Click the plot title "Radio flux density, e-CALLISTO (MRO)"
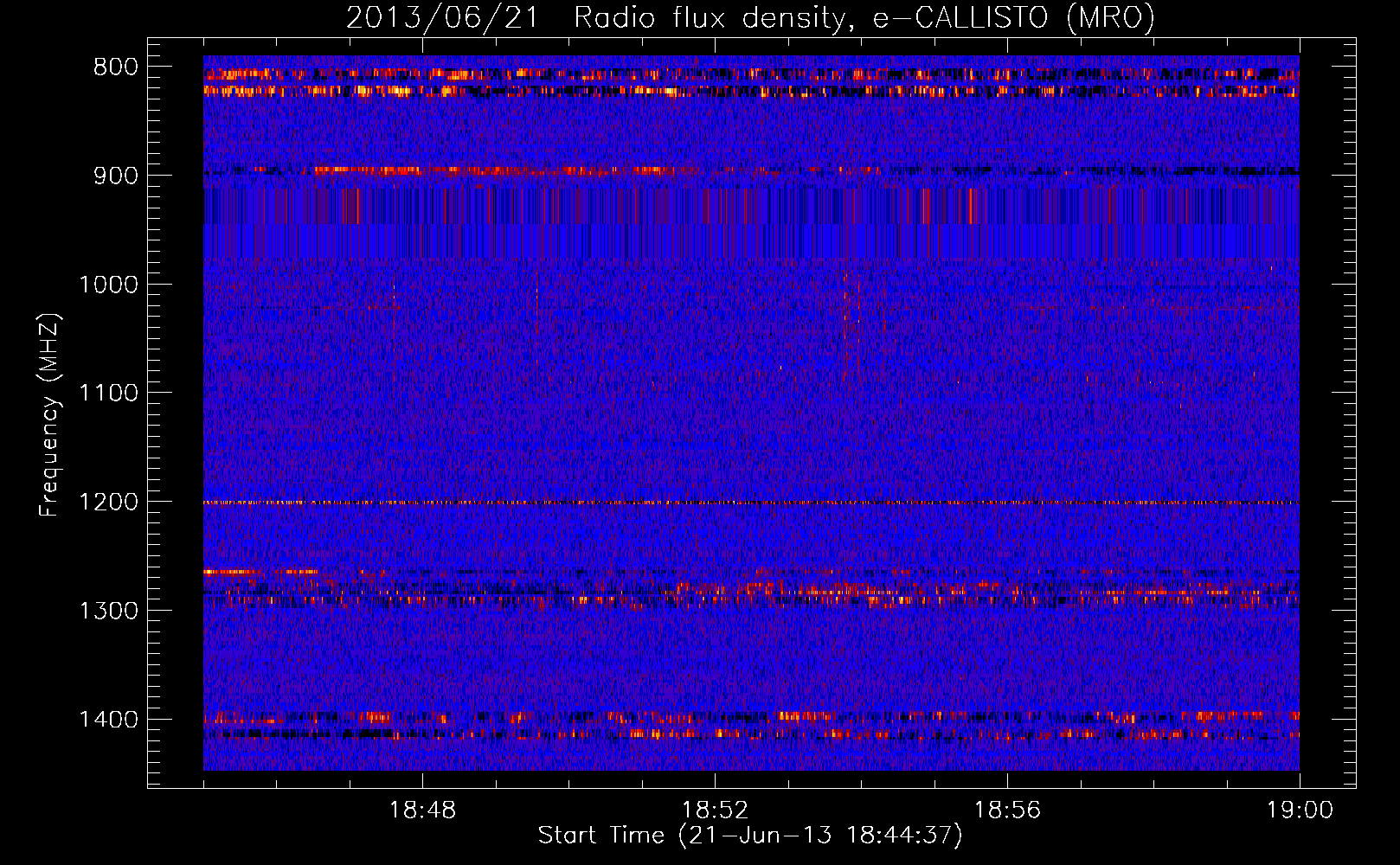The height and width of the screenshot is (865, 1400). [864, 18]
